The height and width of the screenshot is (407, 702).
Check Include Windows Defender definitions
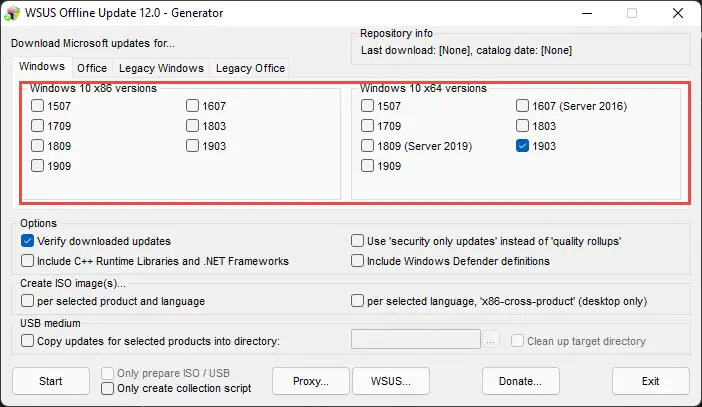click(x=358, y=261)
